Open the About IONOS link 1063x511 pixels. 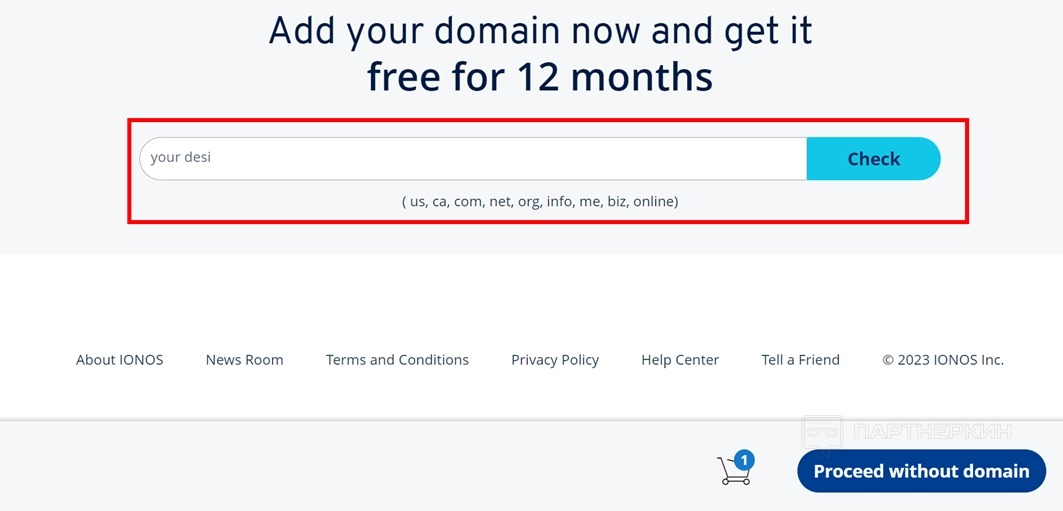pos(119,360)
